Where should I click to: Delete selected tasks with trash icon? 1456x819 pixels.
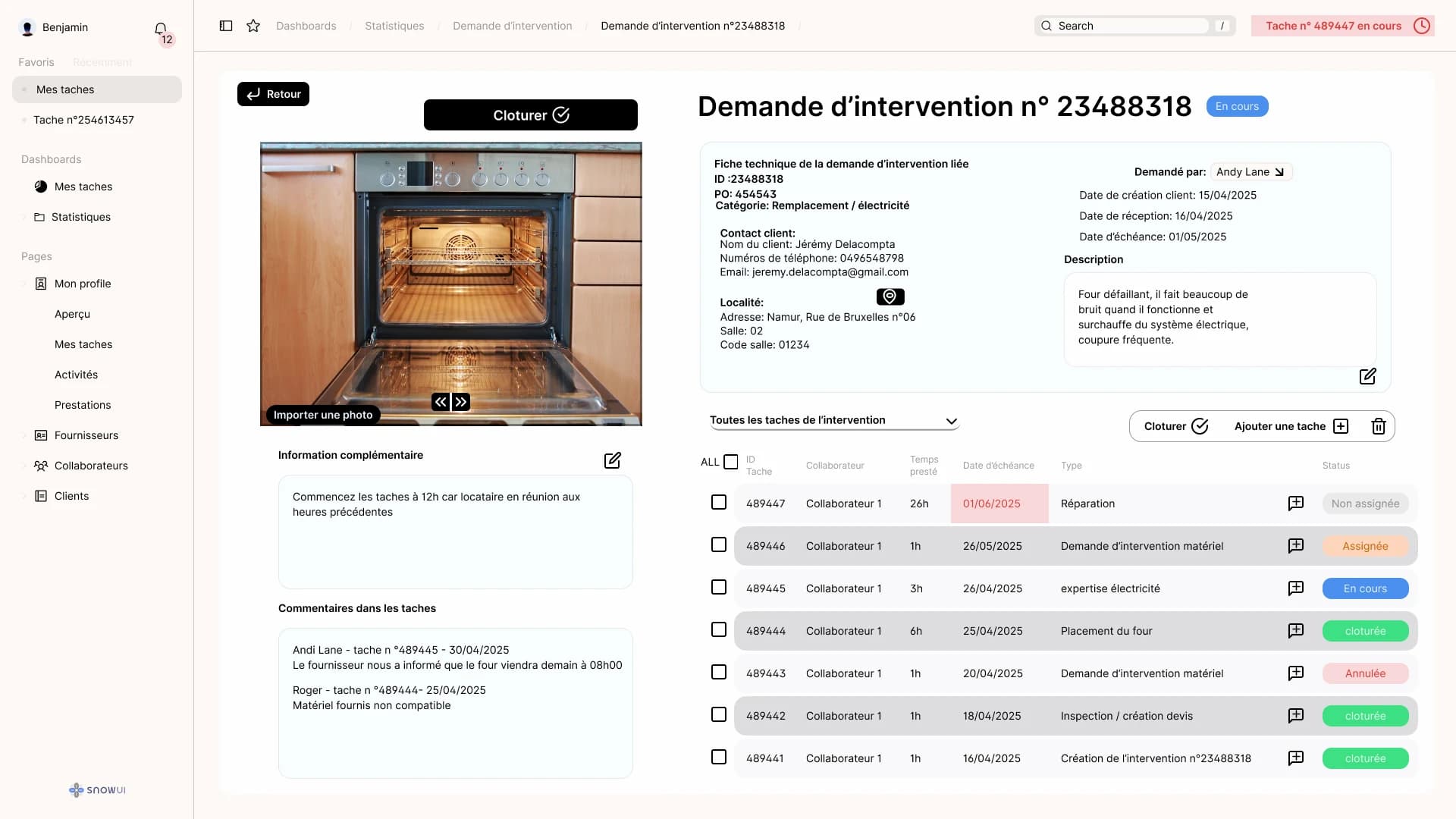point(1379,426)
